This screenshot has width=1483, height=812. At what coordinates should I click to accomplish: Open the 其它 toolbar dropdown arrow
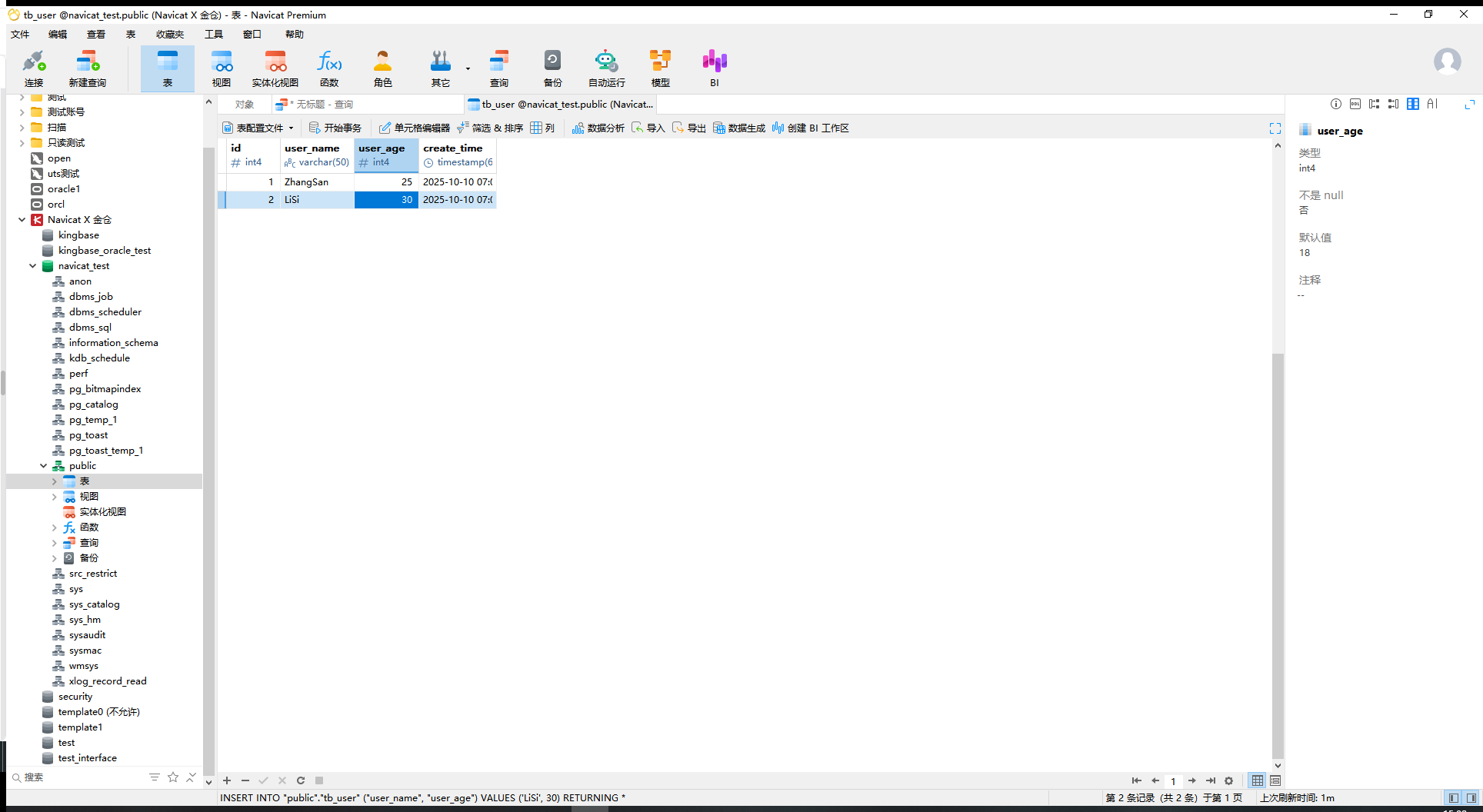pyautogui.click(x=468, y=69)
